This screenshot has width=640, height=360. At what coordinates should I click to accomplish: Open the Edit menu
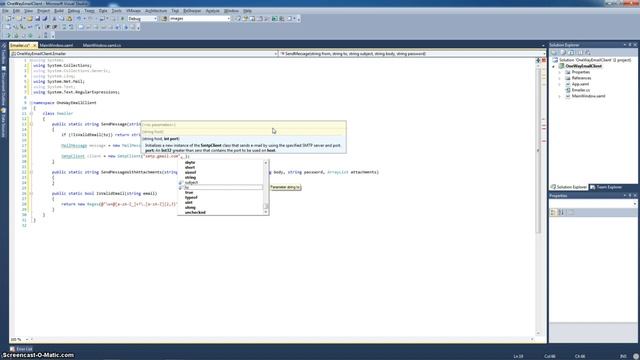(x=16, y=11)
